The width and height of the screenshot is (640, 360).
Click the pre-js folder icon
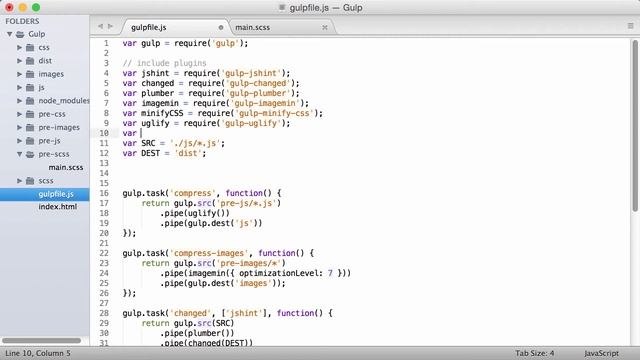pyautogui.click(x=30, y=141)
